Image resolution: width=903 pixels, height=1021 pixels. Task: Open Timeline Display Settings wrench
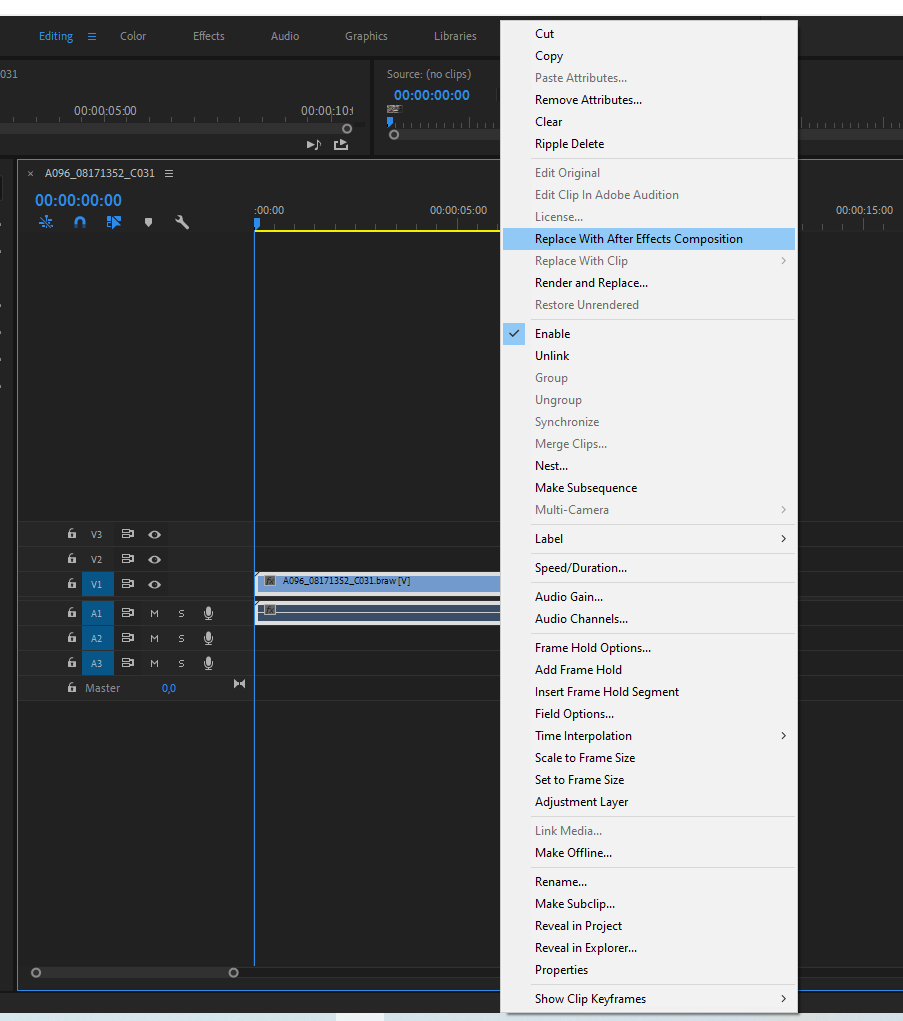182,222
